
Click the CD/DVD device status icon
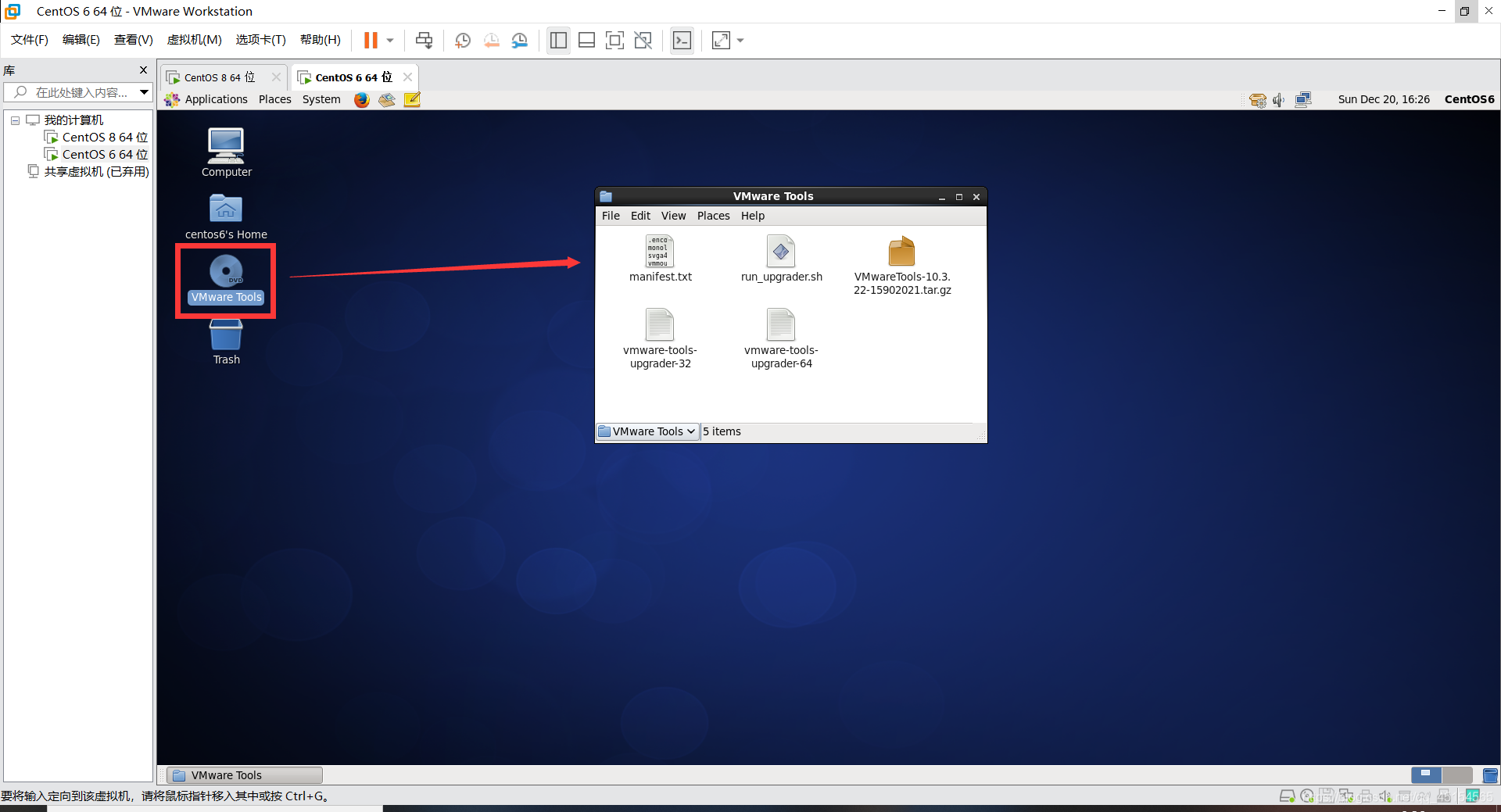tap(1307, 796)
